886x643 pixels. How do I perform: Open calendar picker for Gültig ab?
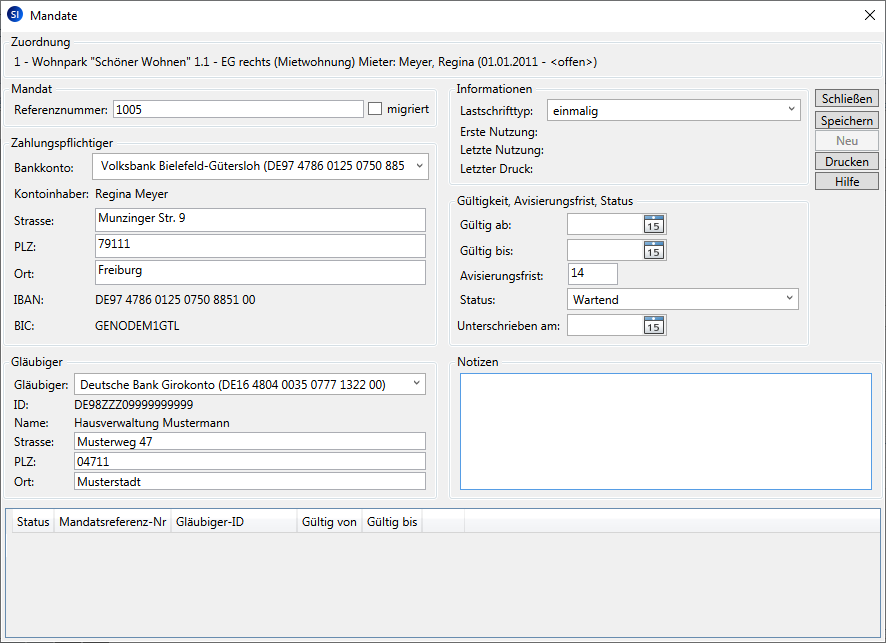coord(653,224)
